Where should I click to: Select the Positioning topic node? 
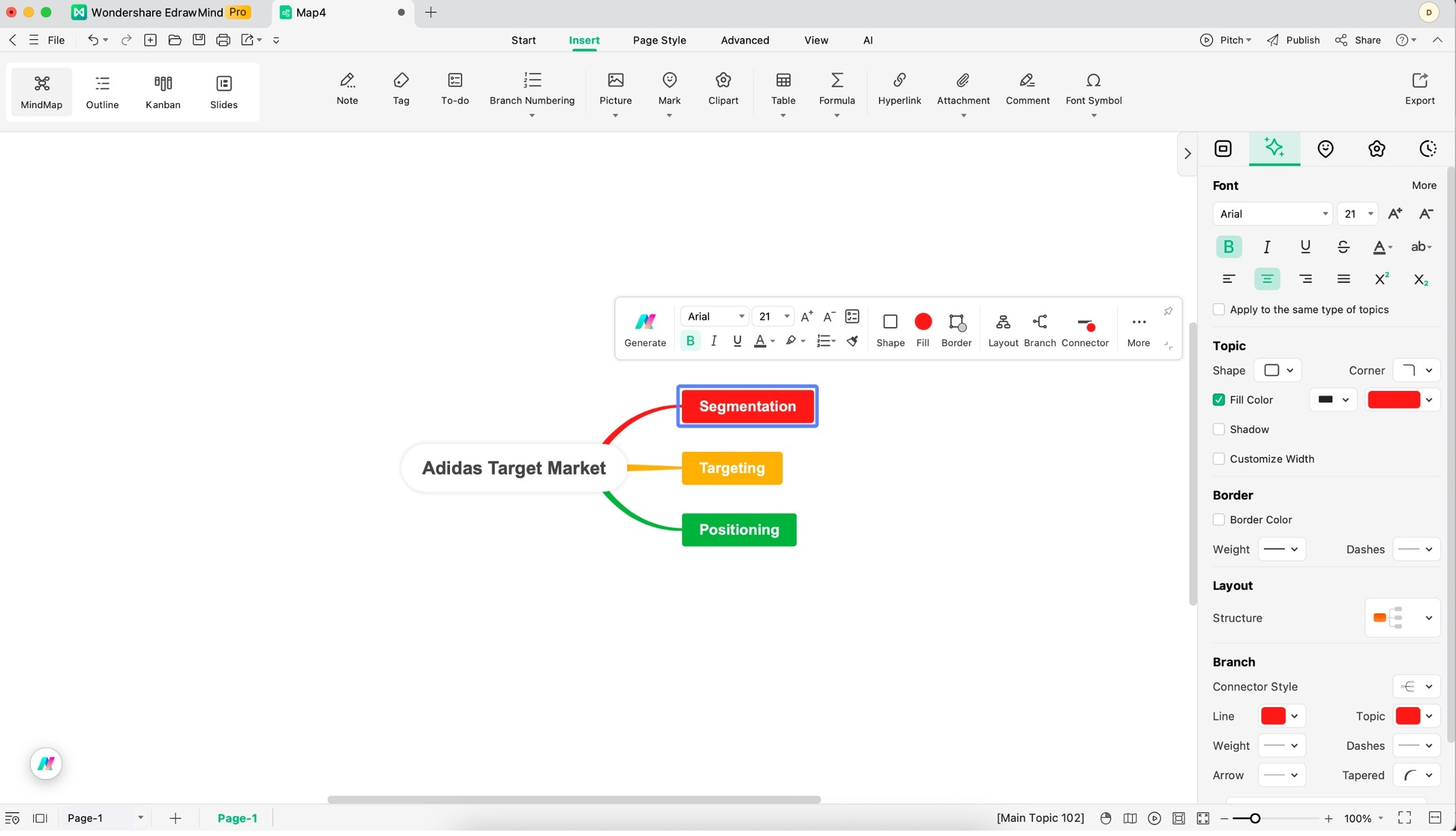coord(739,530)
